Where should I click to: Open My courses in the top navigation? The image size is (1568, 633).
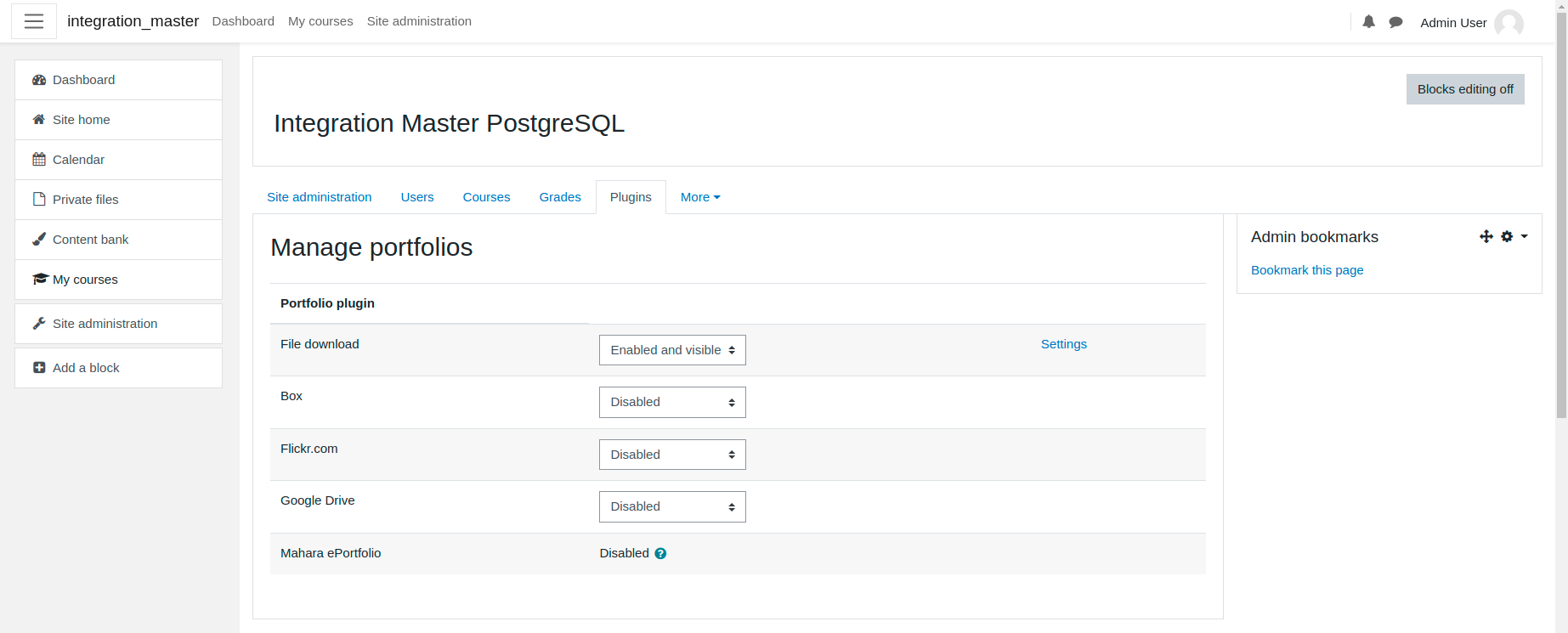(x=320, y=21)
